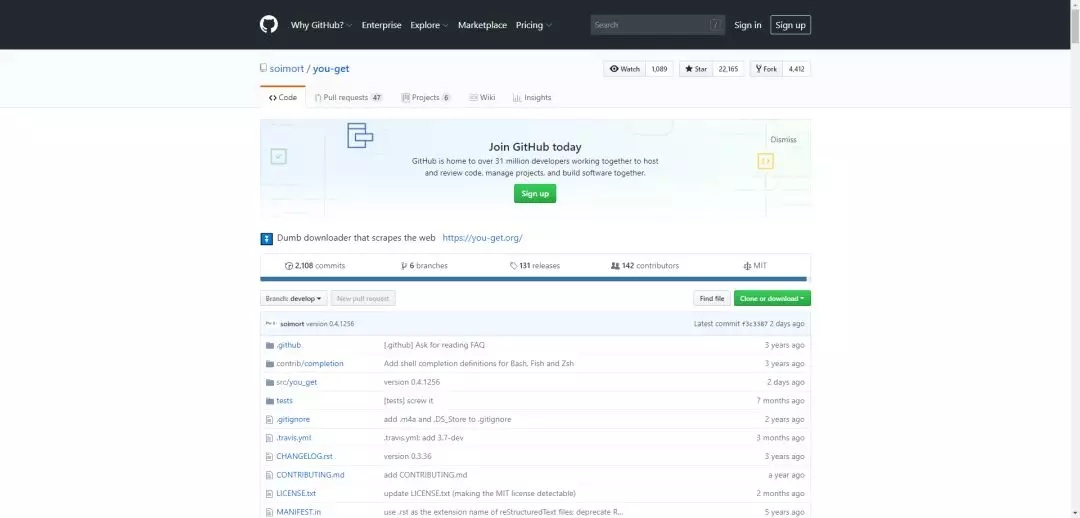Click the header Sign up button
The width and height of the screenshot is (1080, 518).
[x=790, y=25]
